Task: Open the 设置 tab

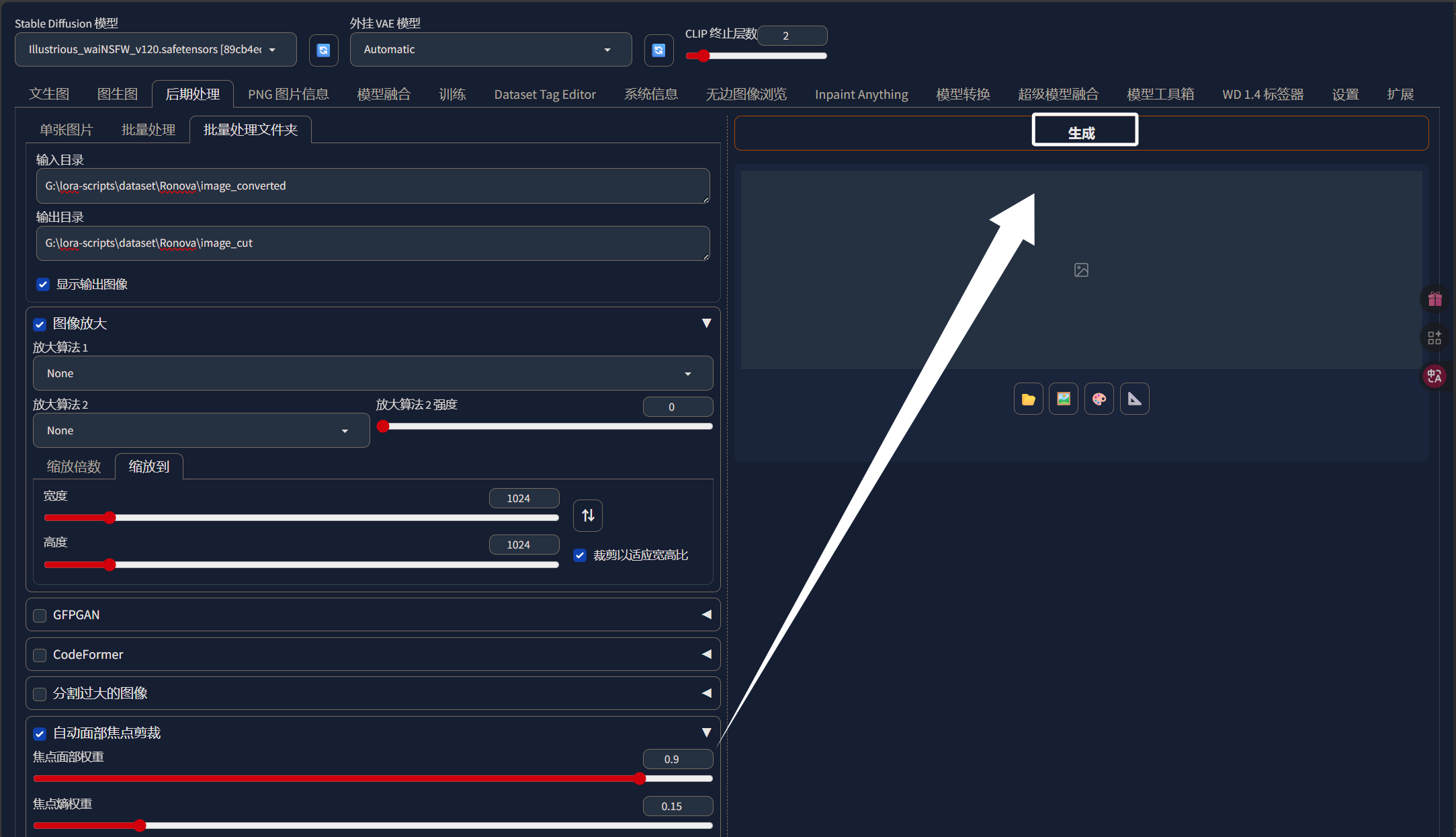Action: 1345,94
